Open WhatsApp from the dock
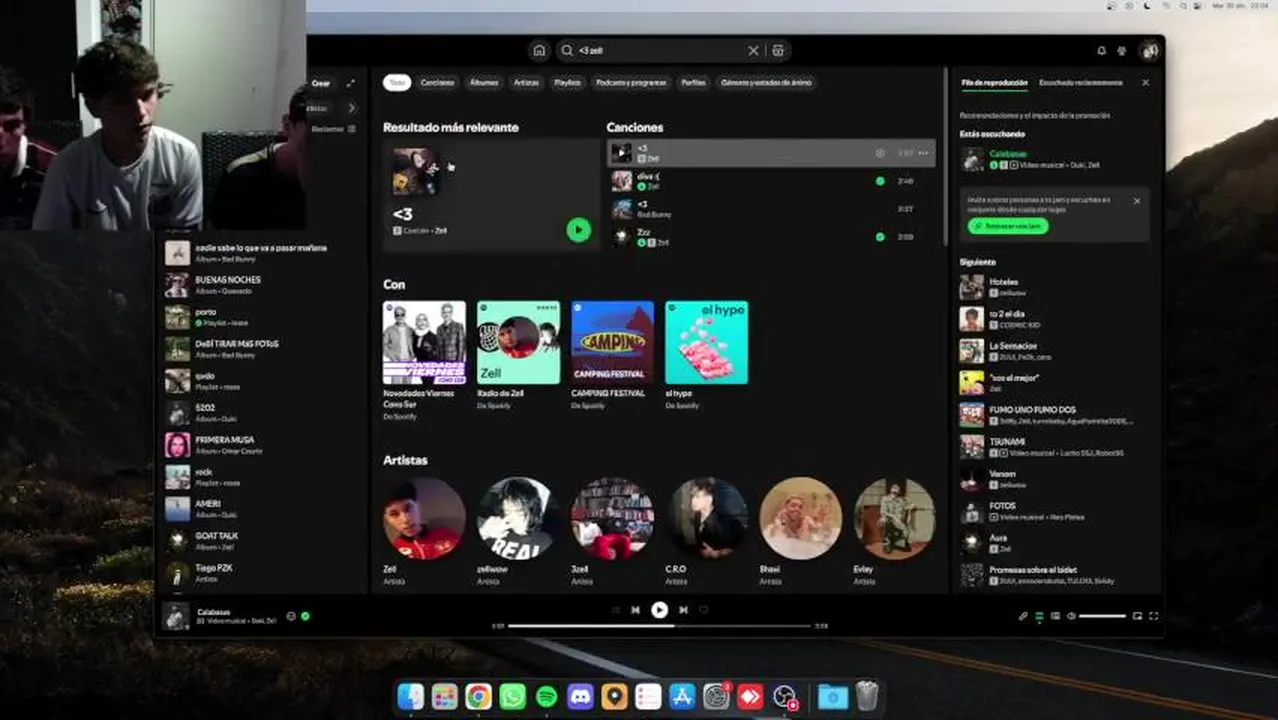This screenshot has width=1278, height=720. pos(513,697)
